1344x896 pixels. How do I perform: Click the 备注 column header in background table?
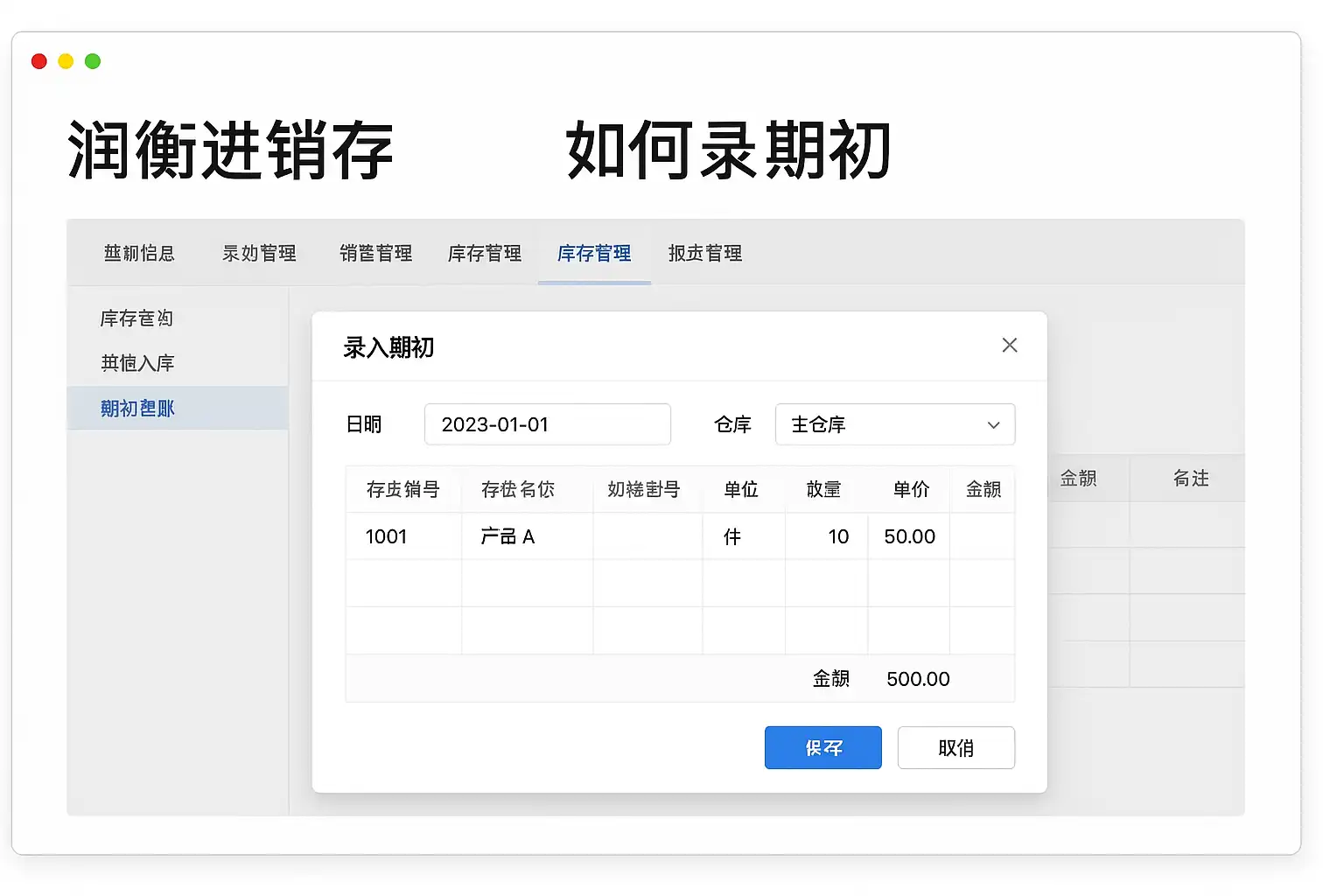pos(1190,479)
